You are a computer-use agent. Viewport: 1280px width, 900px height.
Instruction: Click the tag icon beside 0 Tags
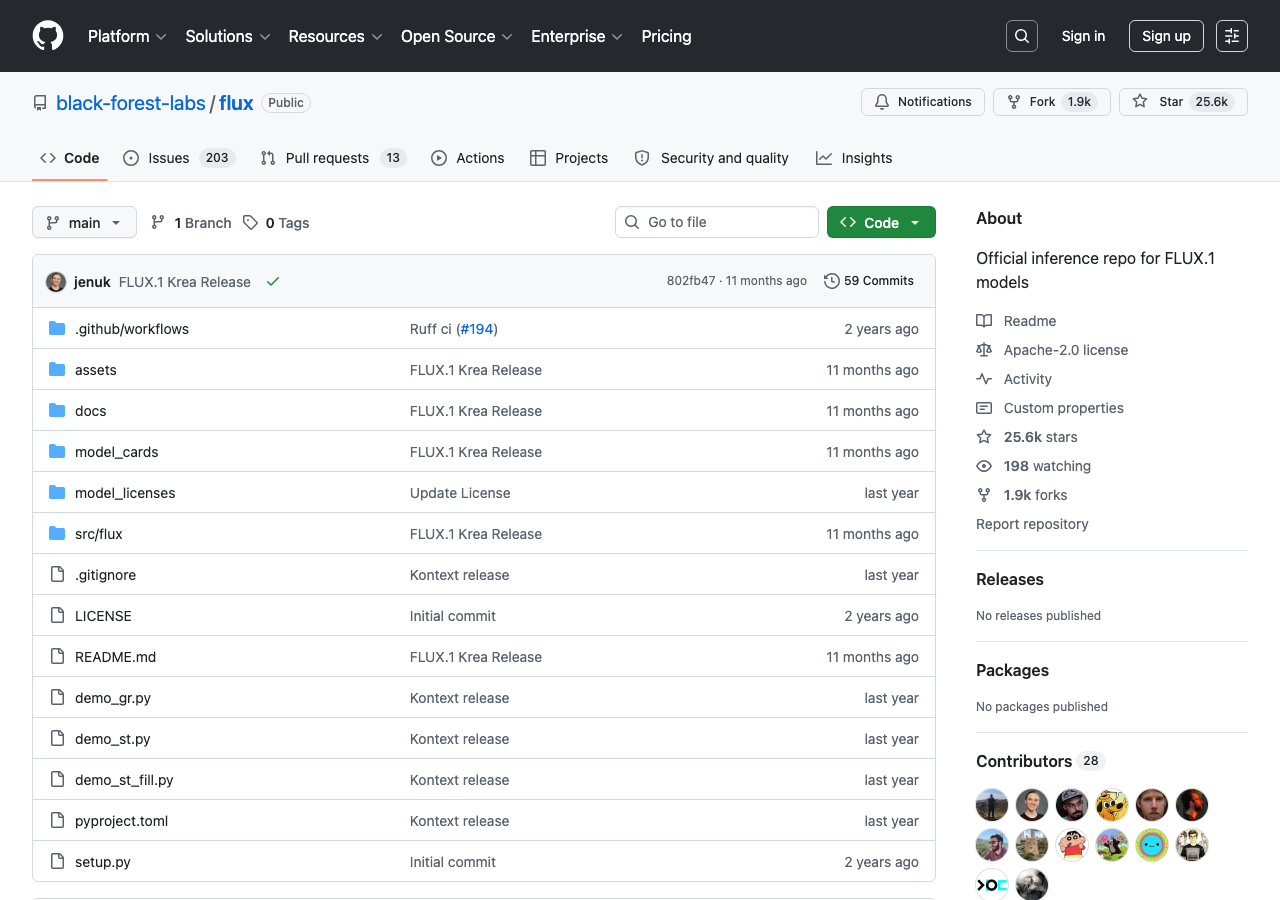click(250, 223)
